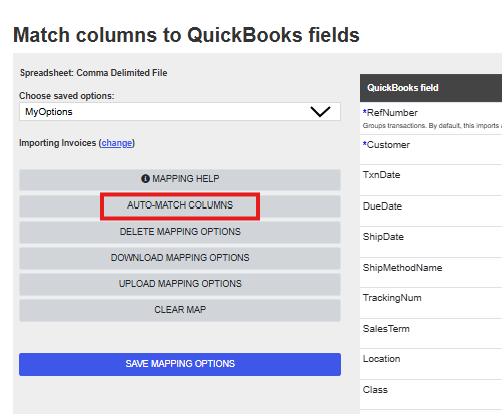
Task: Select the TrackingNum field row
Action: (x=431, y=303)
